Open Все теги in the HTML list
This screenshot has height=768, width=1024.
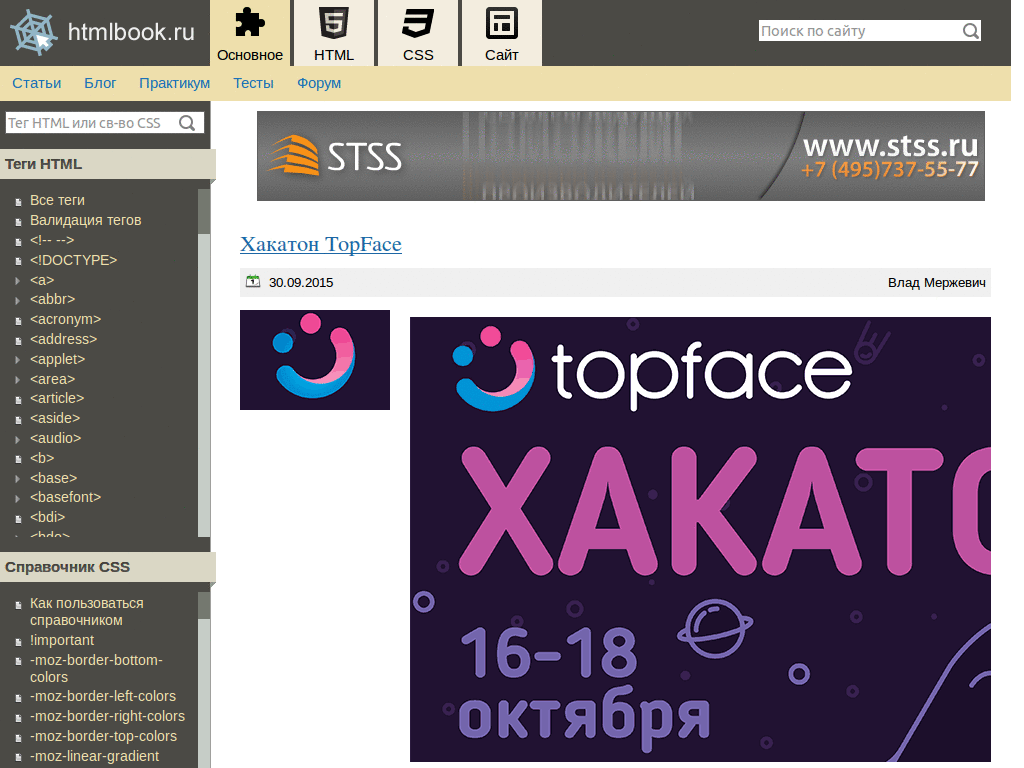(57, 200)
